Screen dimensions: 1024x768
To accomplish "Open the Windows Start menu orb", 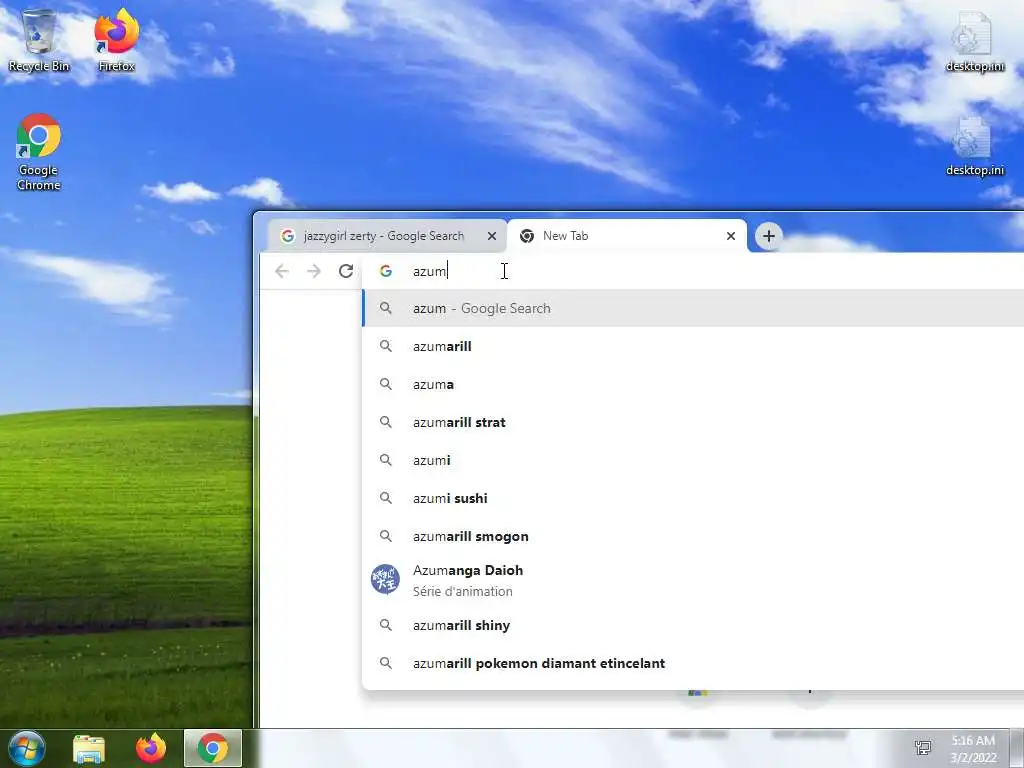I will (x=26, y=748).
